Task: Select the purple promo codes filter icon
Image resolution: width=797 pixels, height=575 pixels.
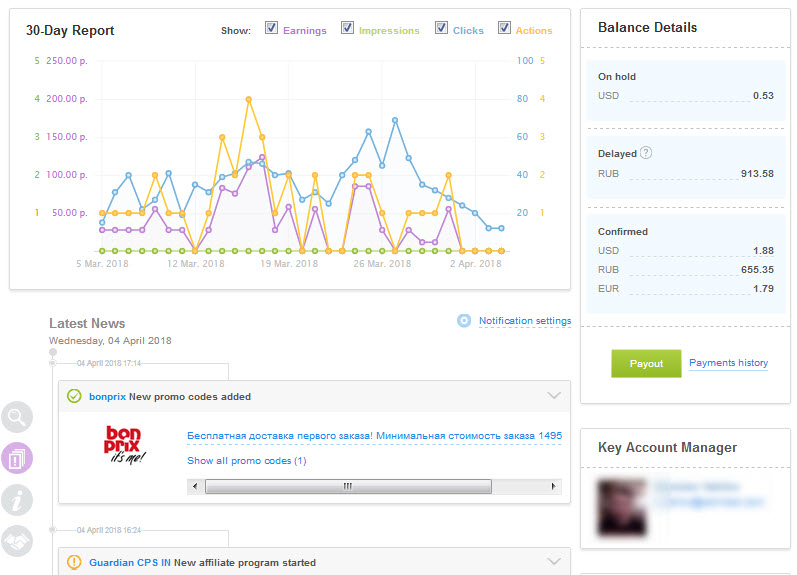Action: [17, 459]
